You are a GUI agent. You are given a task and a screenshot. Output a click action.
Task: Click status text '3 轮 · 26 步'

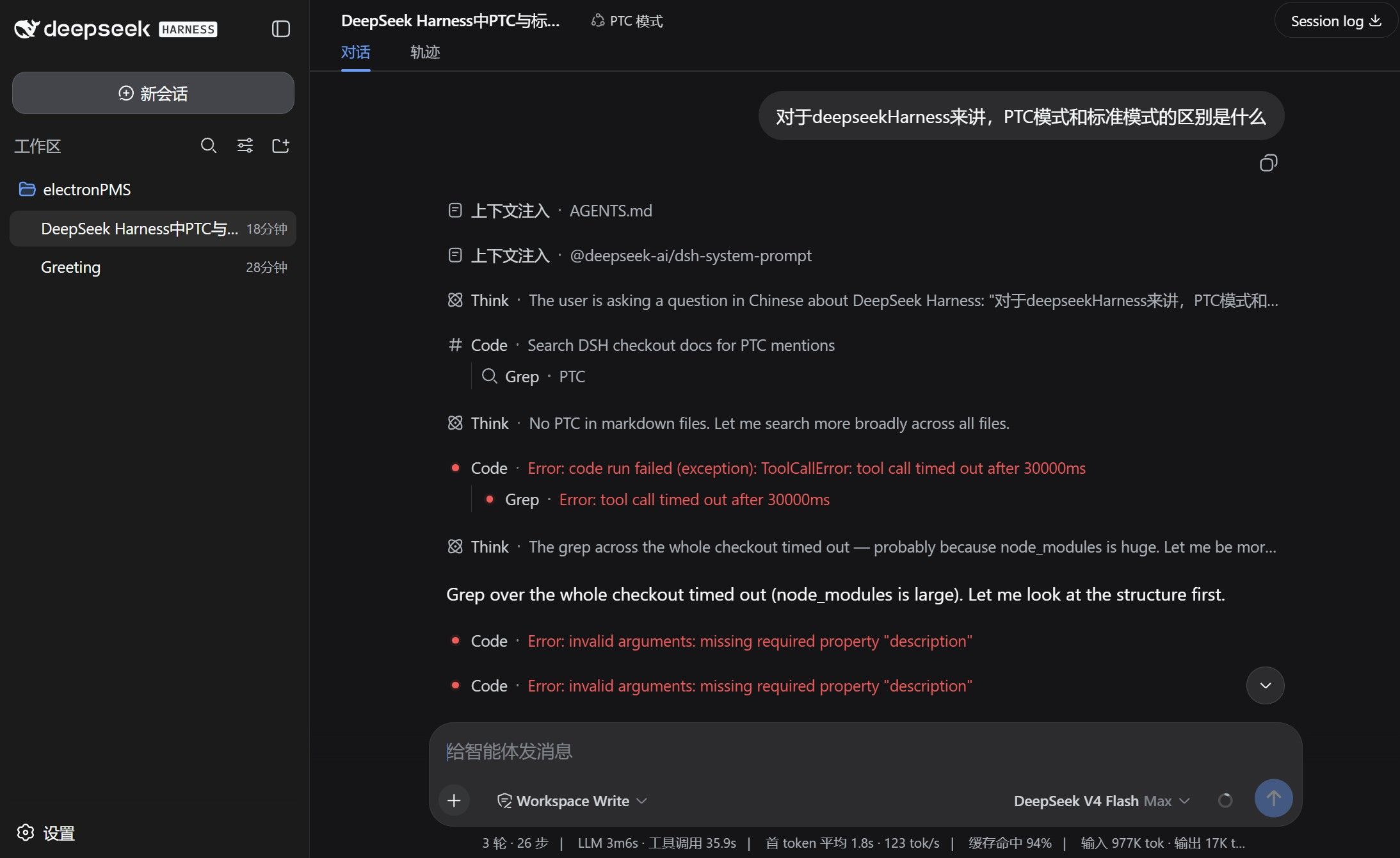(515, 843)
